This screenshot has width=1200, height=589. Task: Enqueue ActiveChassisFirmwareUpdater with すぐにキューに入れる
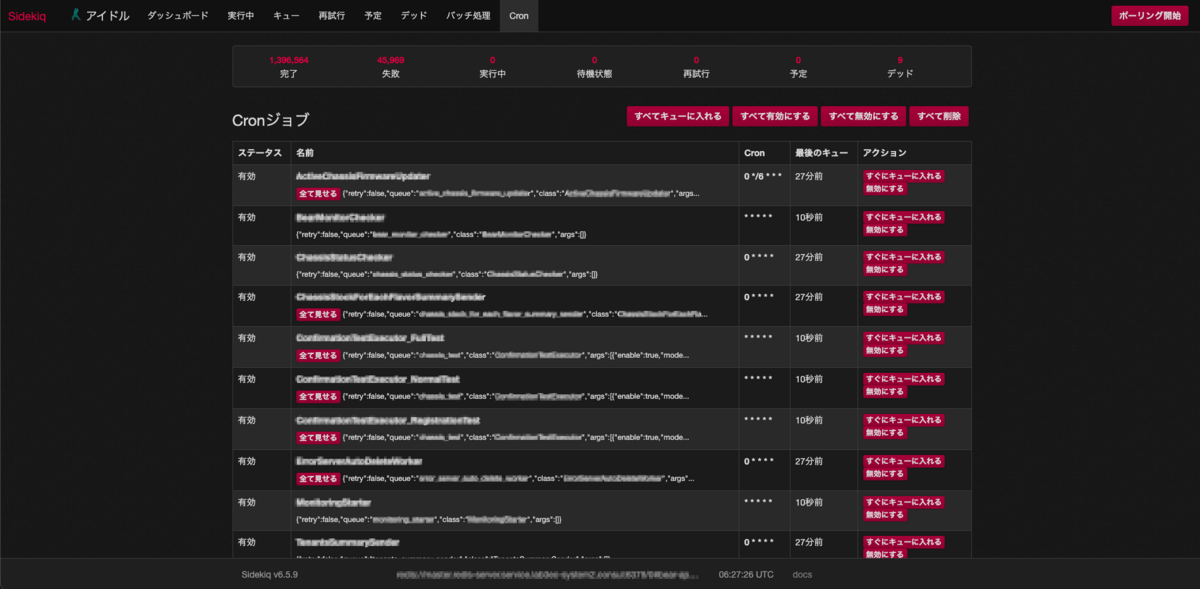tap(904, 175)
